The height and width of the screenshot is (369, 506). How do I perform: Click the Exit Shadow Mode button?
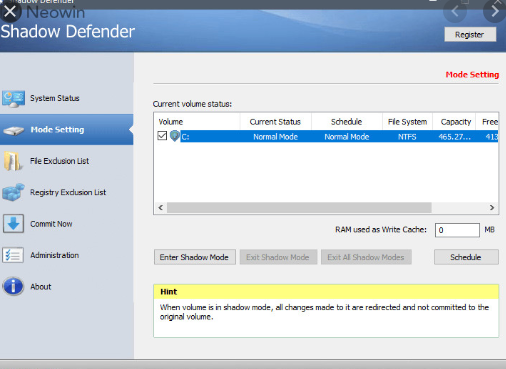pos(278,257)
